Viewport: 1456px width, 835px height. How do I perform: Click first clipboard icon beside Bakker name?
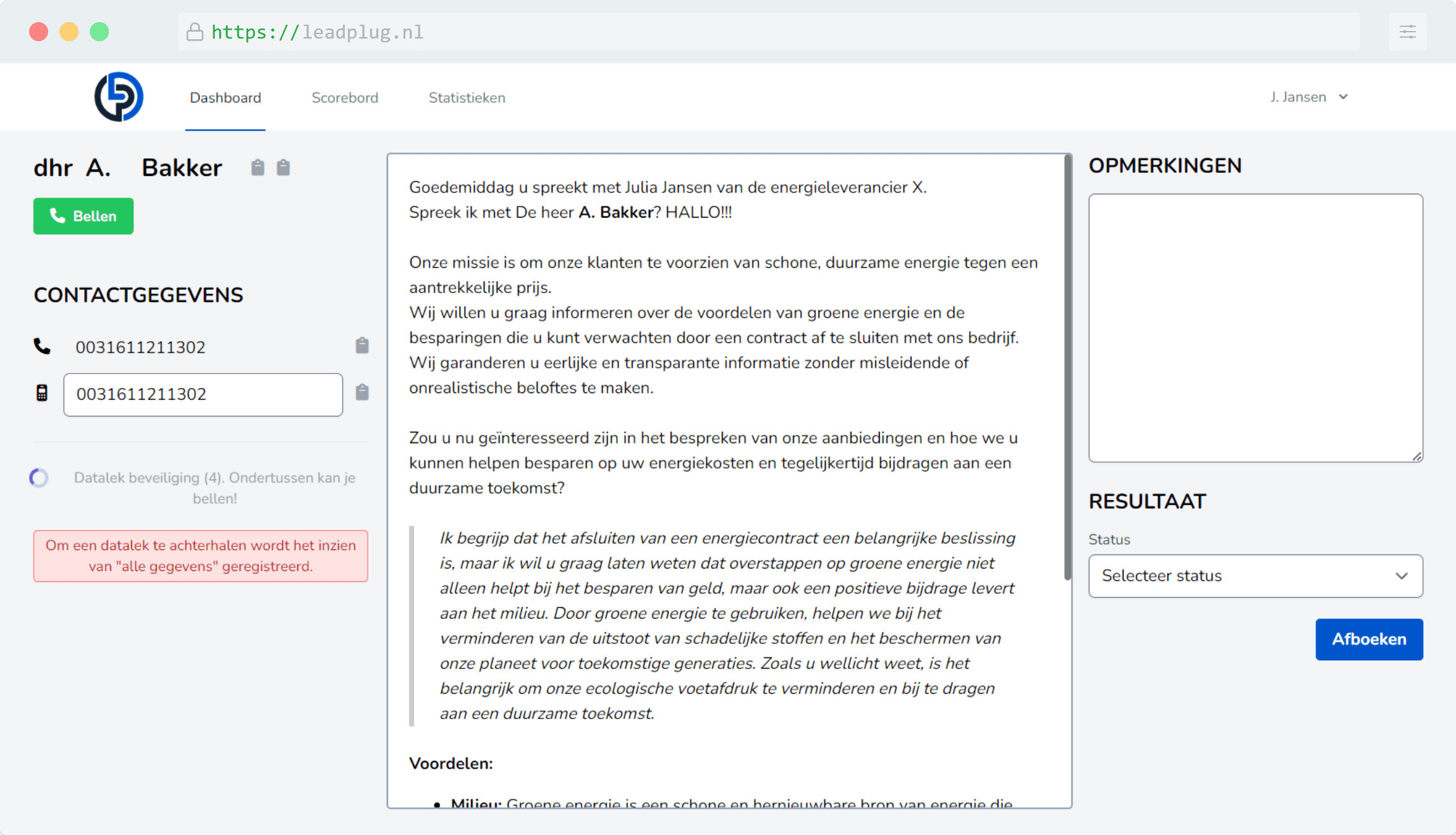coord(258,168)
